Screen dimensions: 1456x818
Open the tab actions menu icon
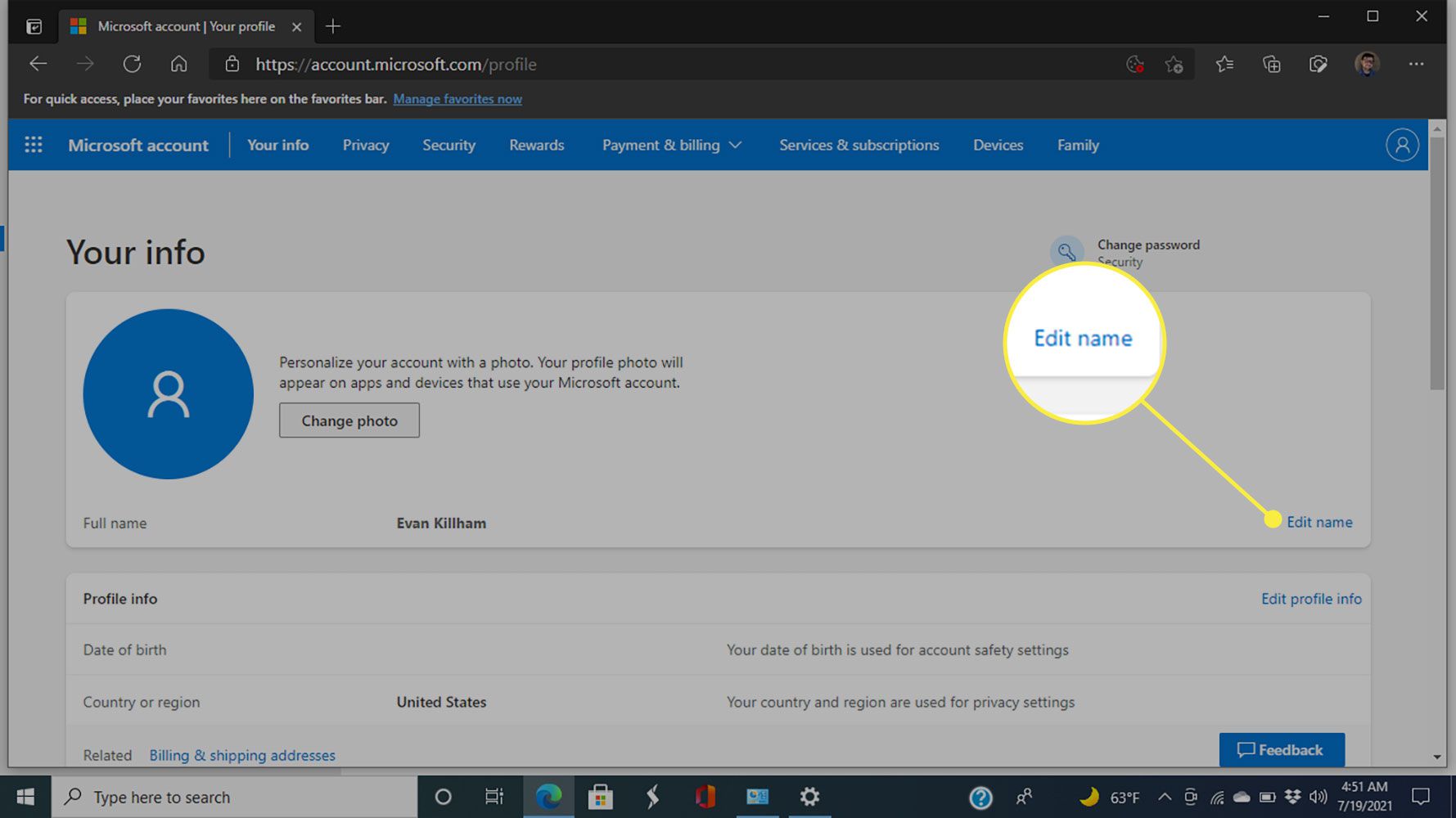(34, 26)
